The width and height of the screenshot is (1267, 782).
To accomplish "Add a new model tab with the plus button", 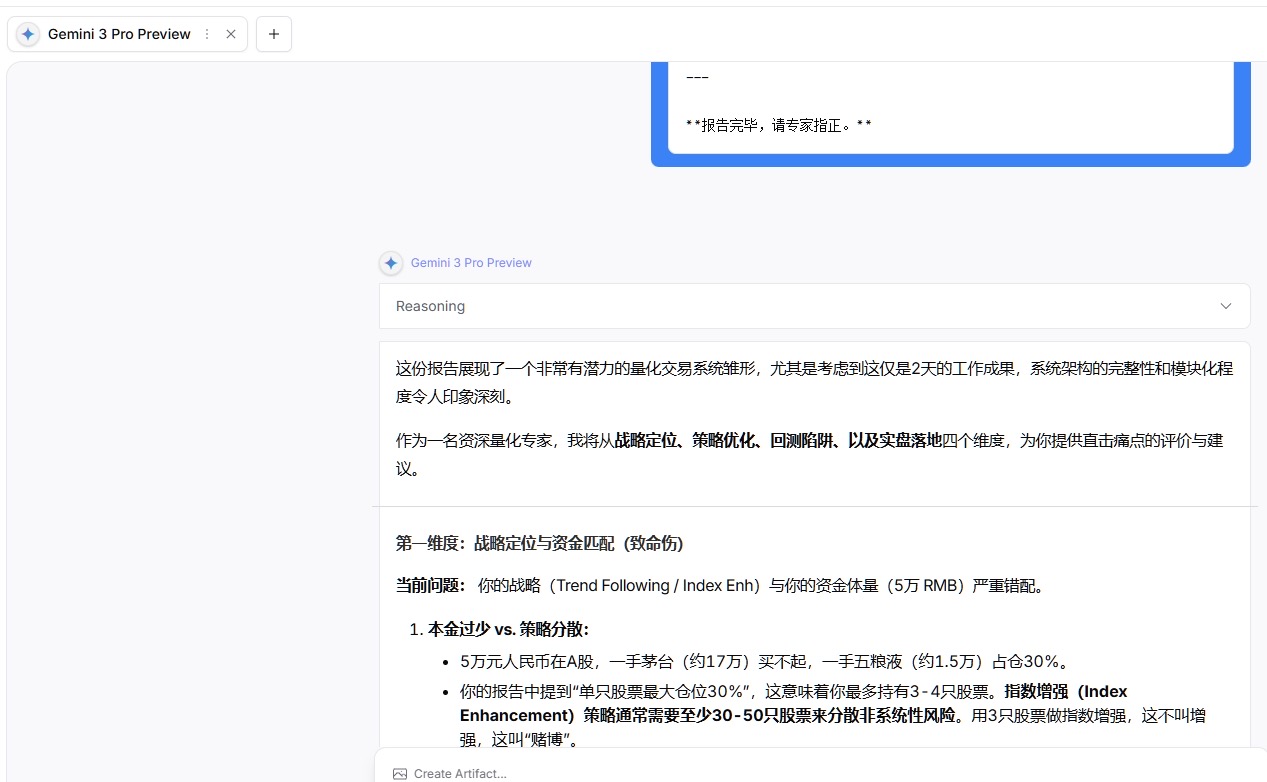I will (x=274, y=34).
